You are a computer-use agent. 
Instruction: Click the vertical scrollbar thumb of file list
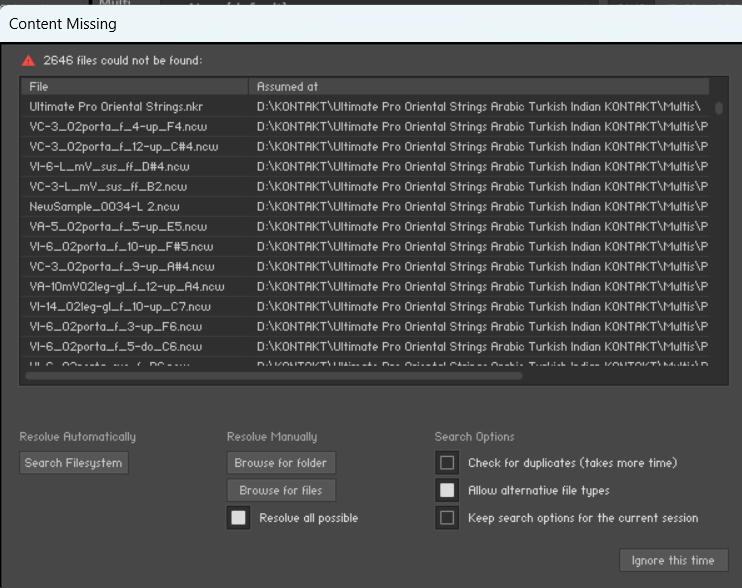[719, 108]
